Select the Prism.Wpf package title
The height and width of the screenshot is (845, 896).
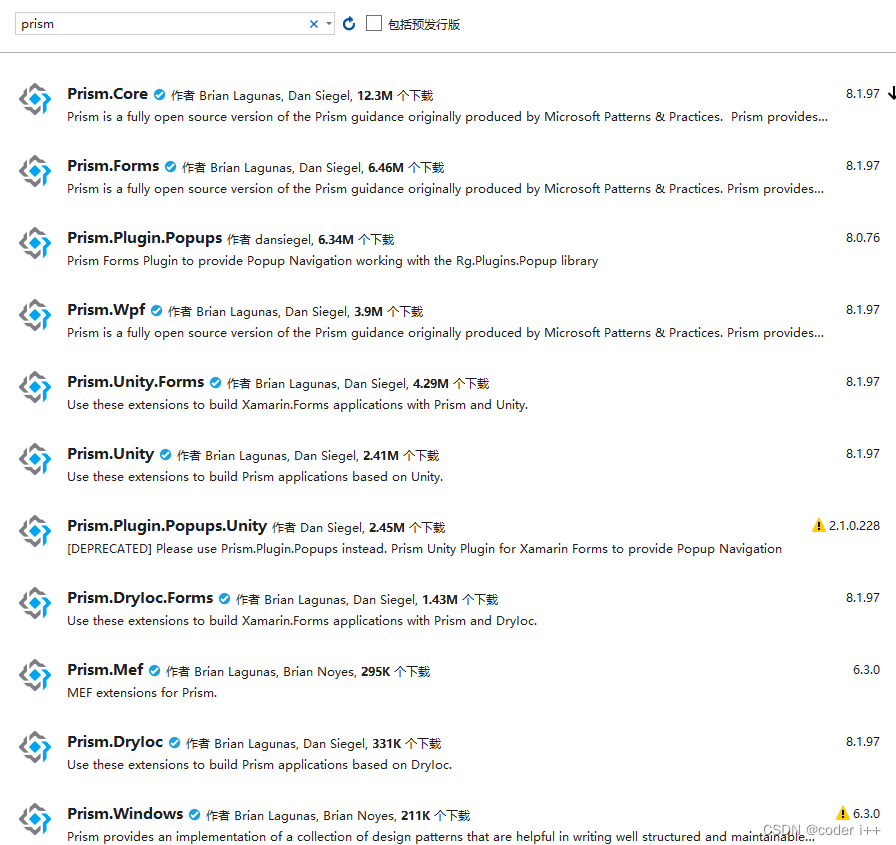pyautogui.click(x=106, y=310)
